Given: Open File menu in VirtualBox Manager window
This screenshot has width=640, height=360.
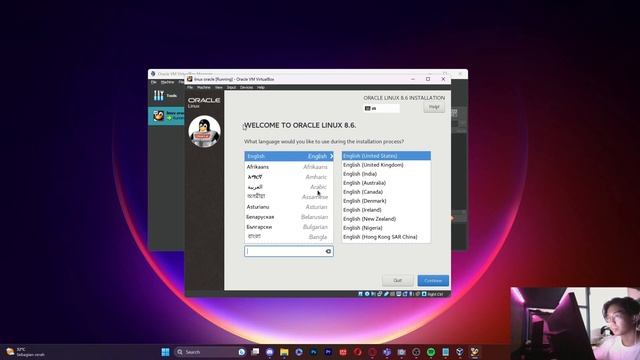Looking at the screenshot, I should pos(153,82).
